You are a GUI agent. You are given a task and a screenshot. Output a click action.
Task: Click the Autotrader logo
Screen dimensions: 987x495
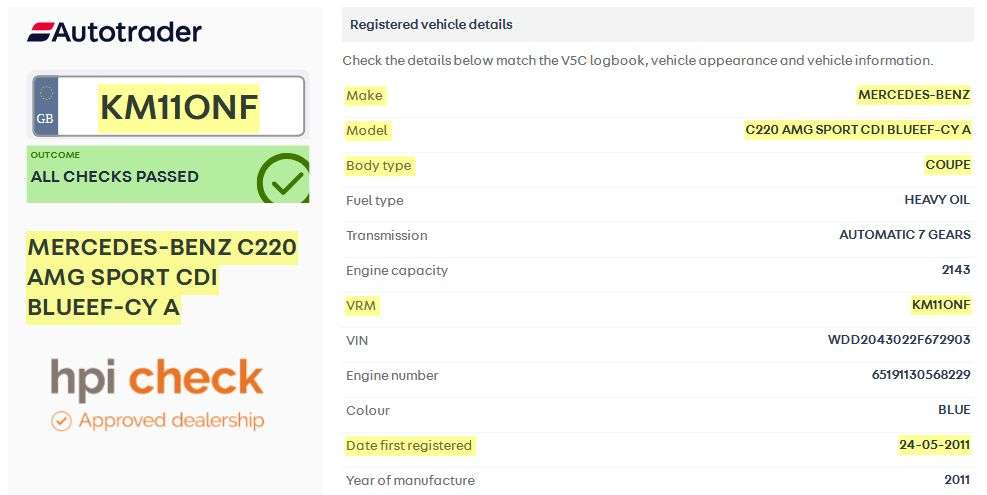[x=114, y=32]
